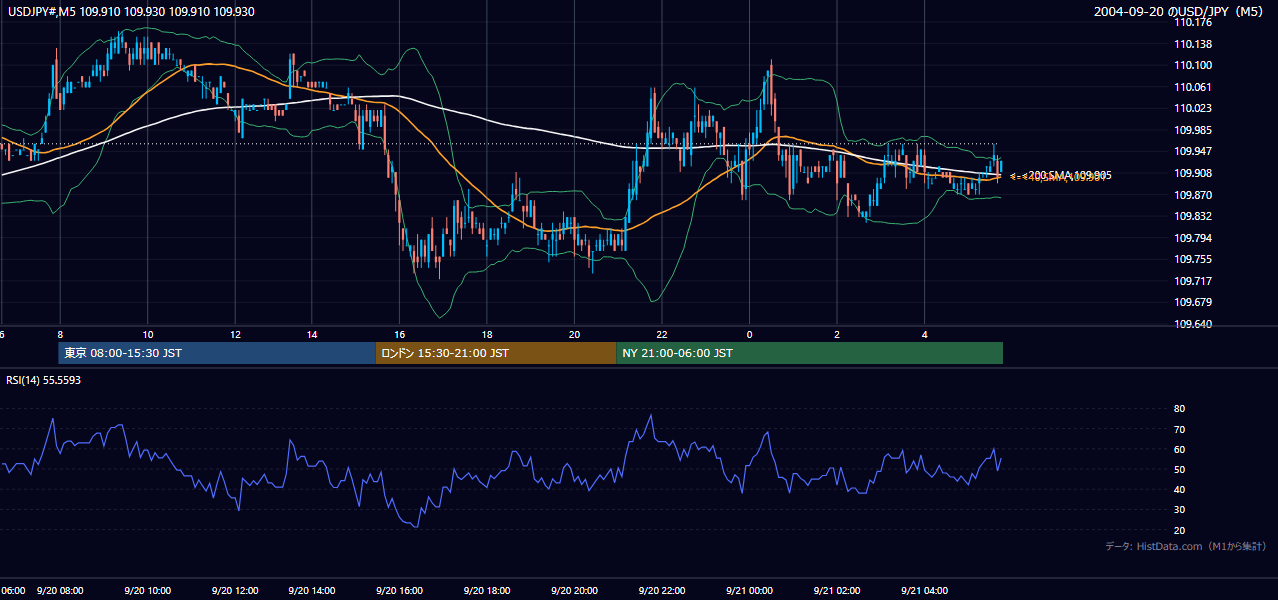Screen dimensions: 1278x600
Task: Click hour label 18 under the price chart
Action: (487, 333)
